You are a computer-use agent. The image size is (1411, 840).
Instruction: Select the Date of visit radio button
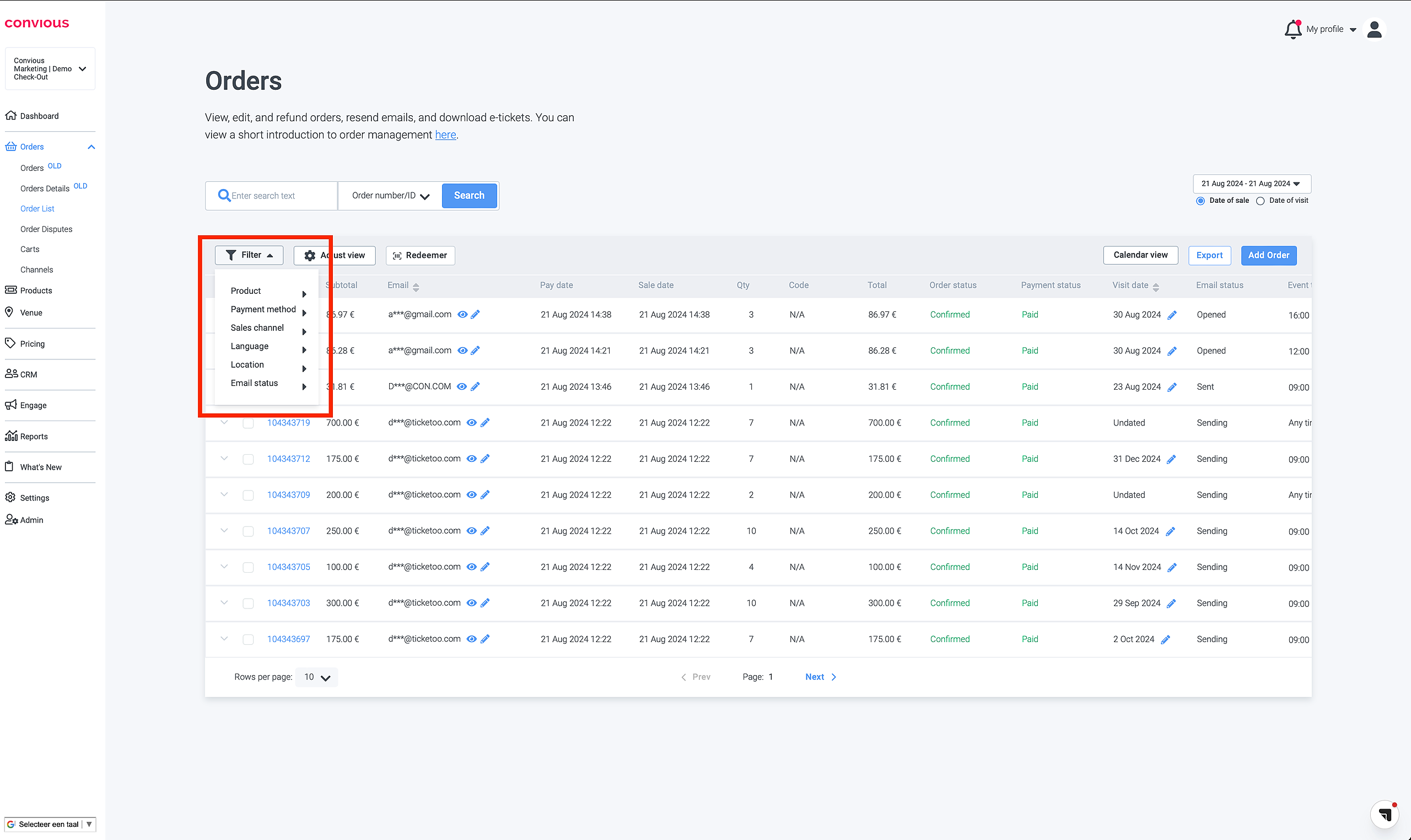1260,201
